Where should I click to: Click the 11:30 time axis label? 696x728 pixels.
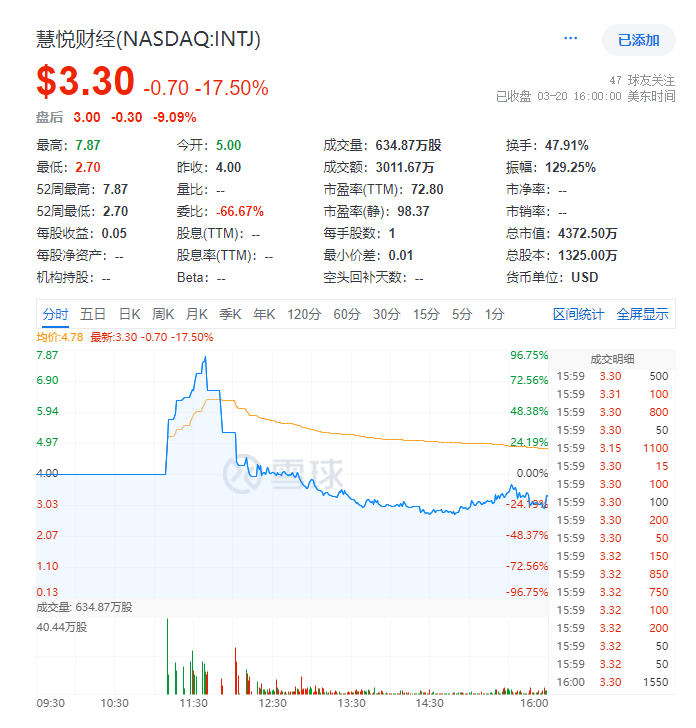(194, 703)
